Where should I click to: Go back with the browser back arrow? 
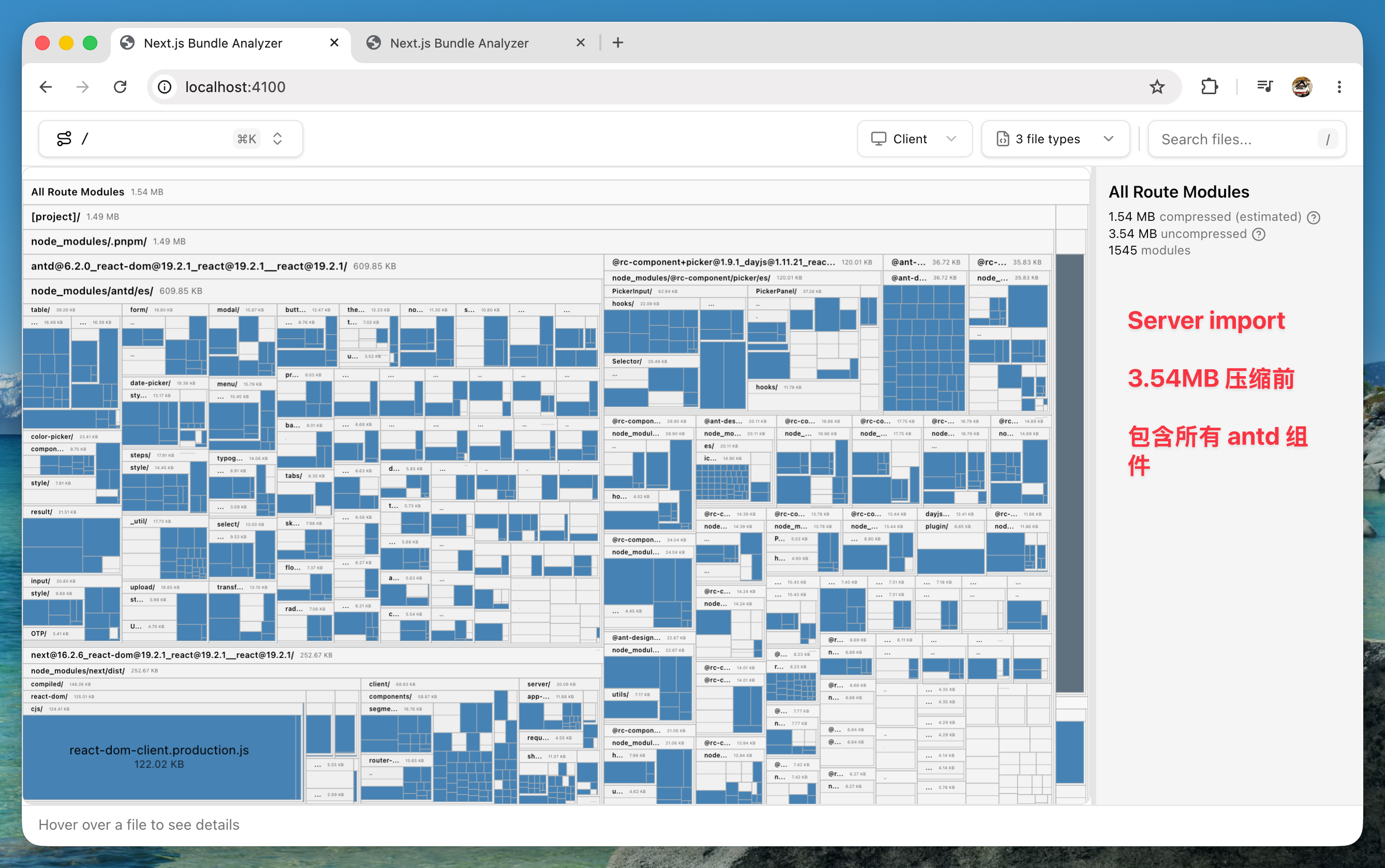point(46,87)
